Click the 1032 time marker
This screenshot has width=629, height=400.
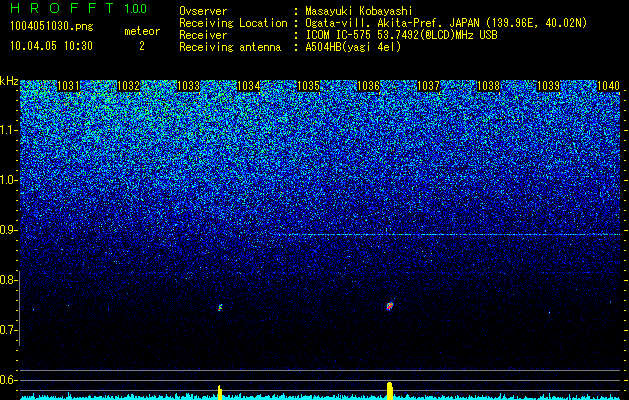(128, 86)
